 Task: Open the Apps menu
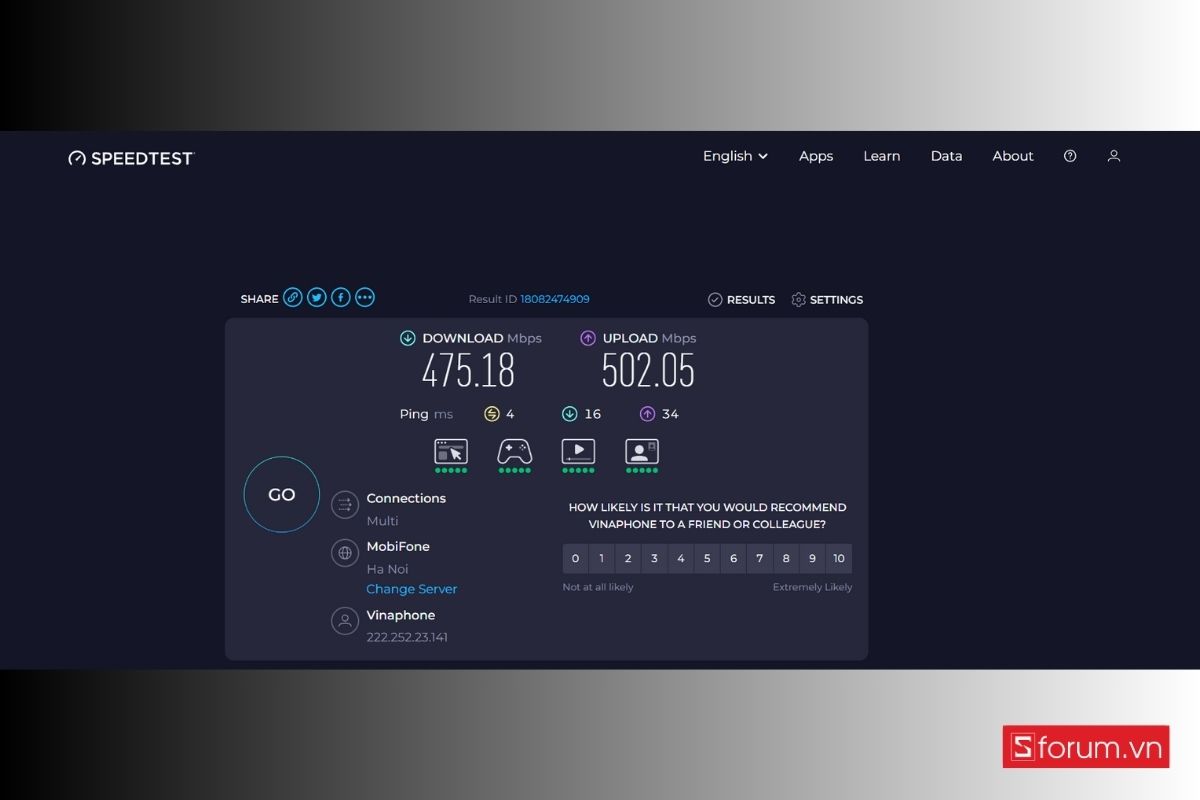coord(816,156)
